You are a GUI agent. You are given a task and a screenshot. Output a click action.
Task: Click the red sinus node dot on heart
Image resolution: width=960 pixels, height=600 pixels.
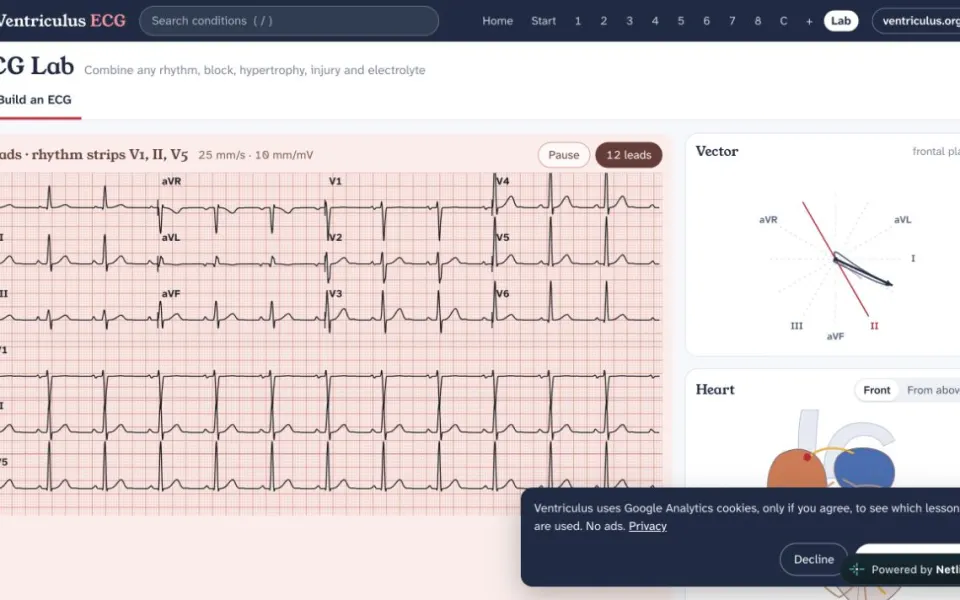(x=808, y=457)
